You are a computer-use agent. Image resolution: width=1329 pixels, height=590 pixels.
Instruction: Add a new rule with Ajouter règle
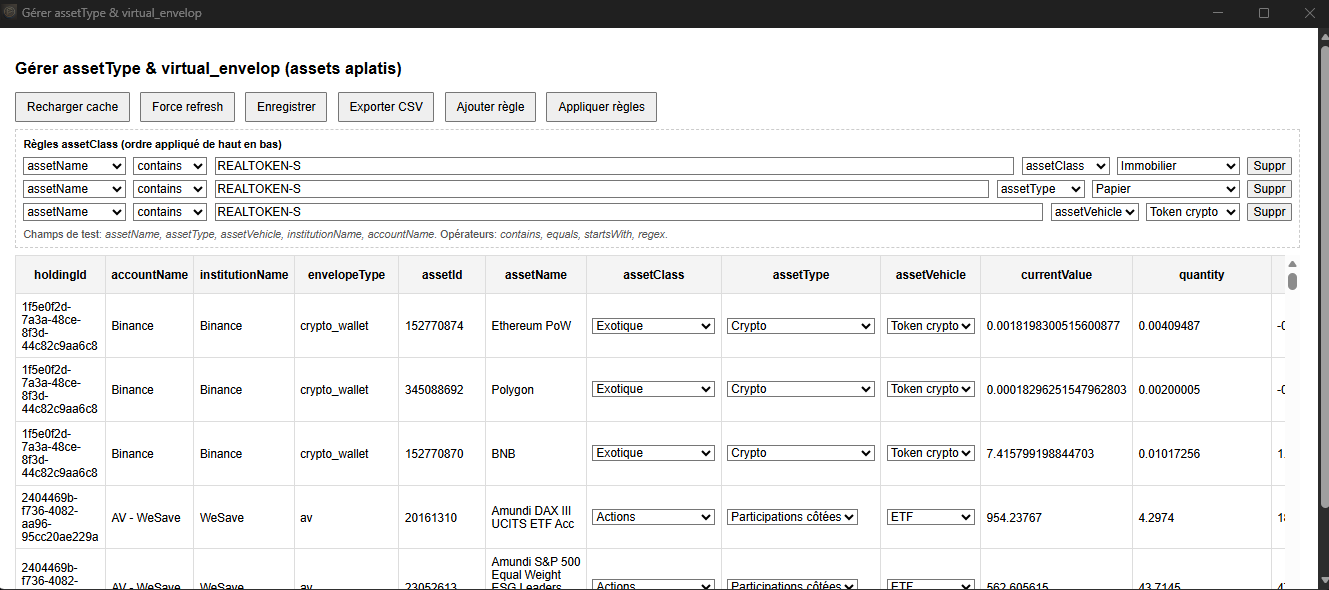(x=490, y=107)
